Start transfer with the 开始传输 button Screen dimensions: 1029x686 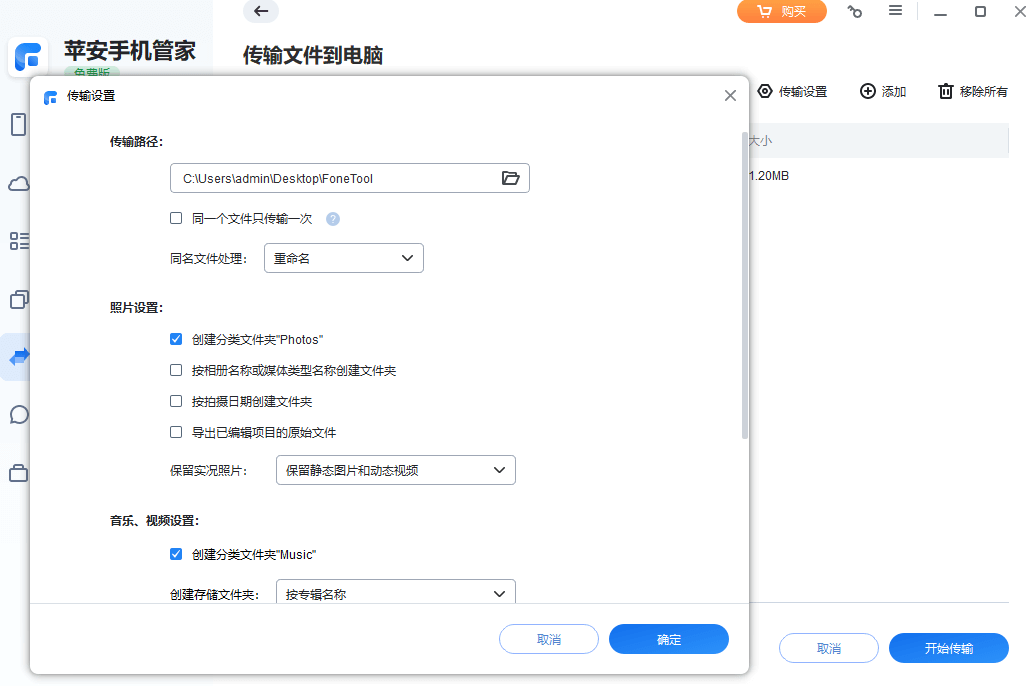click(947, 648)
